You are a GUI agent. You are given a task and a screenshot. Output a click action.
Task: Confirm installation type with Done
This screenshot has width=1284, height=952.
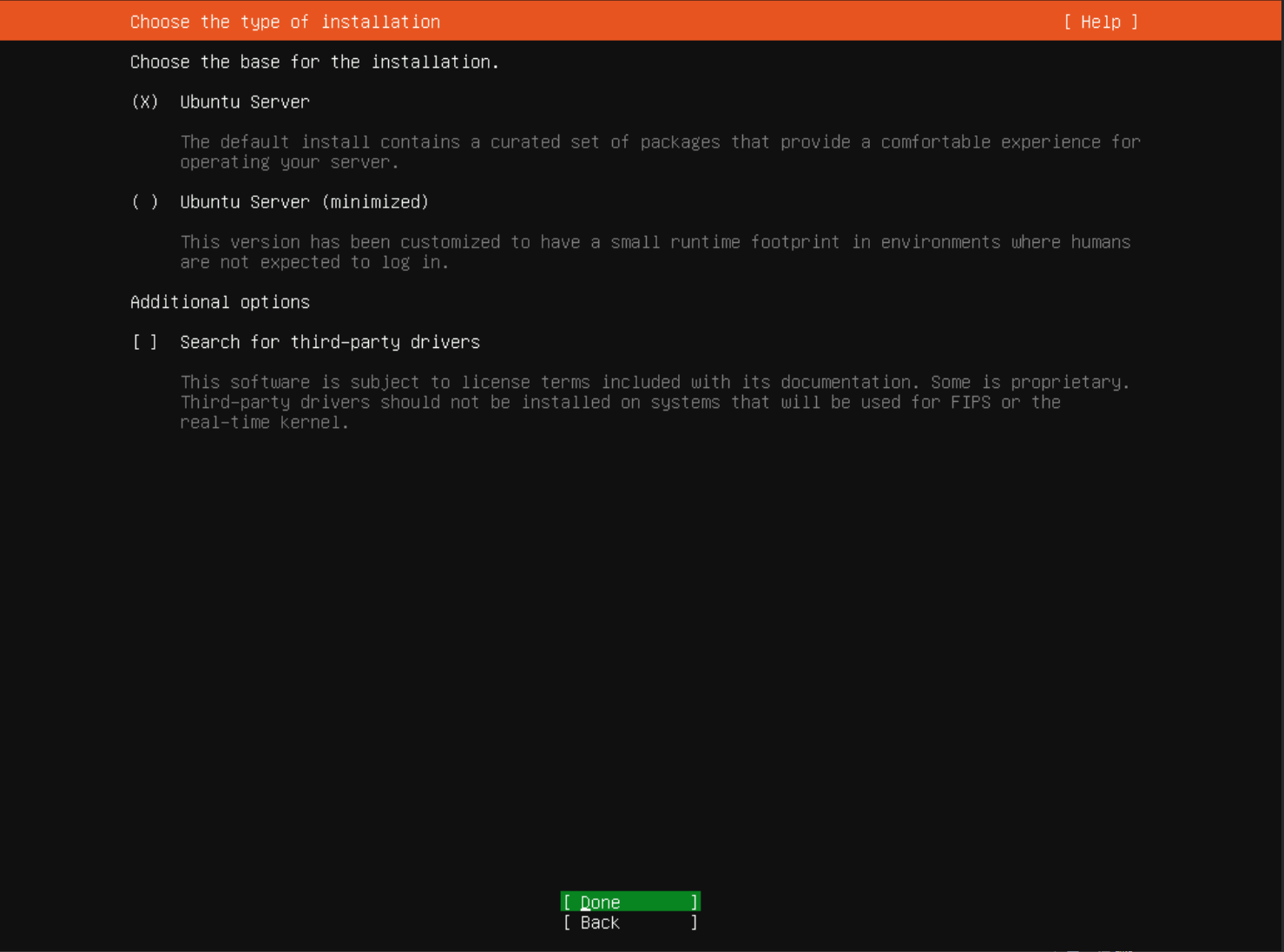(629, 902)
